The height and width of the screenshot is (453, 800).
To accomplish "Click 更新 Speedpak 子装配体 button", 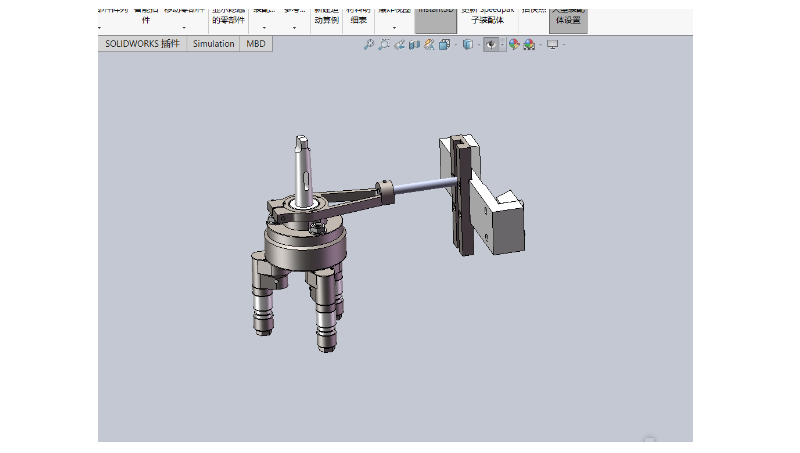I will click(x=488, y=18).
